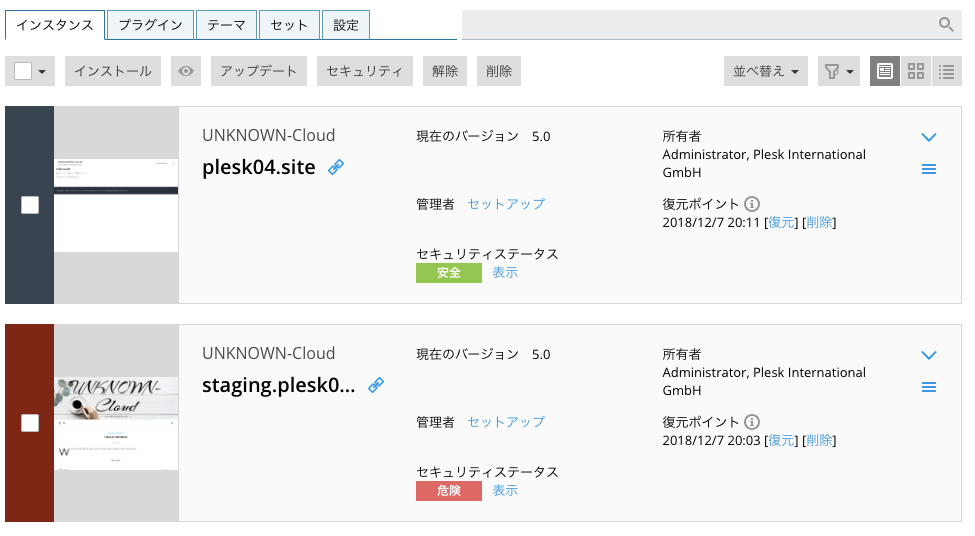975x536 pixels.
Task: Click UNKNOWN-Cloud title above plesk04.site
Action: click(269, 136)
